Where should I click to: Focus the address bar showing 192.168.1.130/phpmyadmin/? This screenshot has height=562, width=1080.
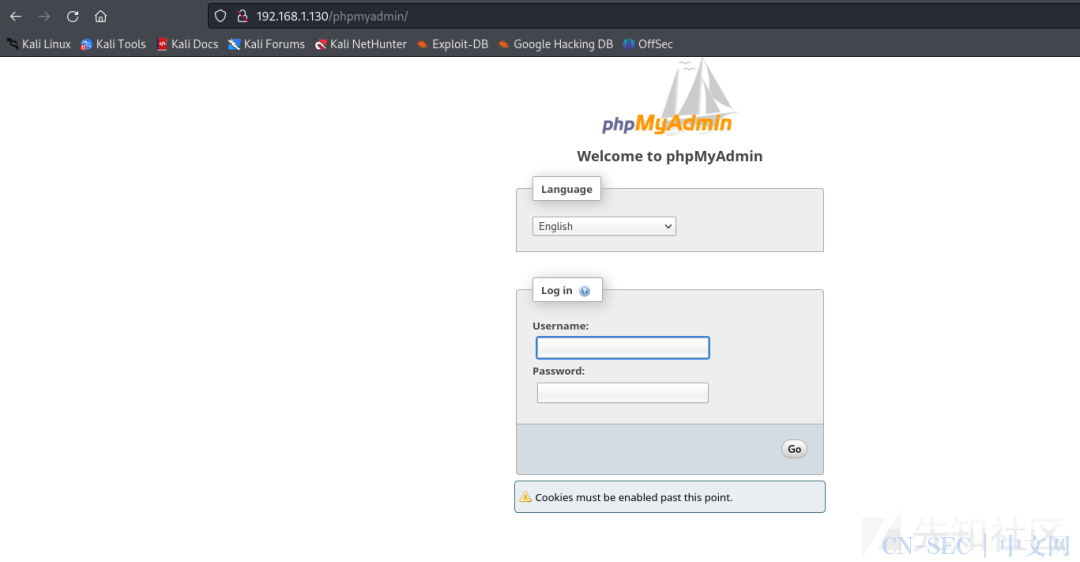(x=644, y=16)
